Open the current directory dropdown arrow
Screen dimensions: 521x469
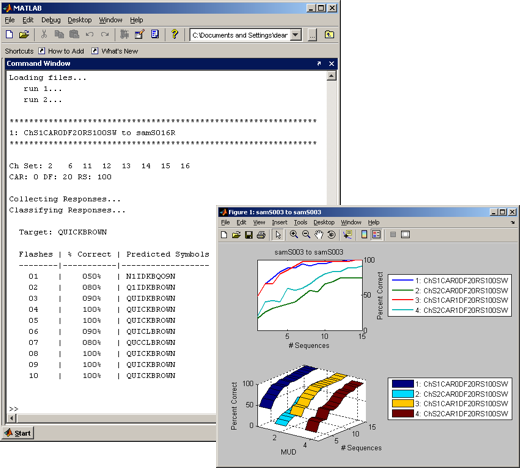tap(295, 35)
